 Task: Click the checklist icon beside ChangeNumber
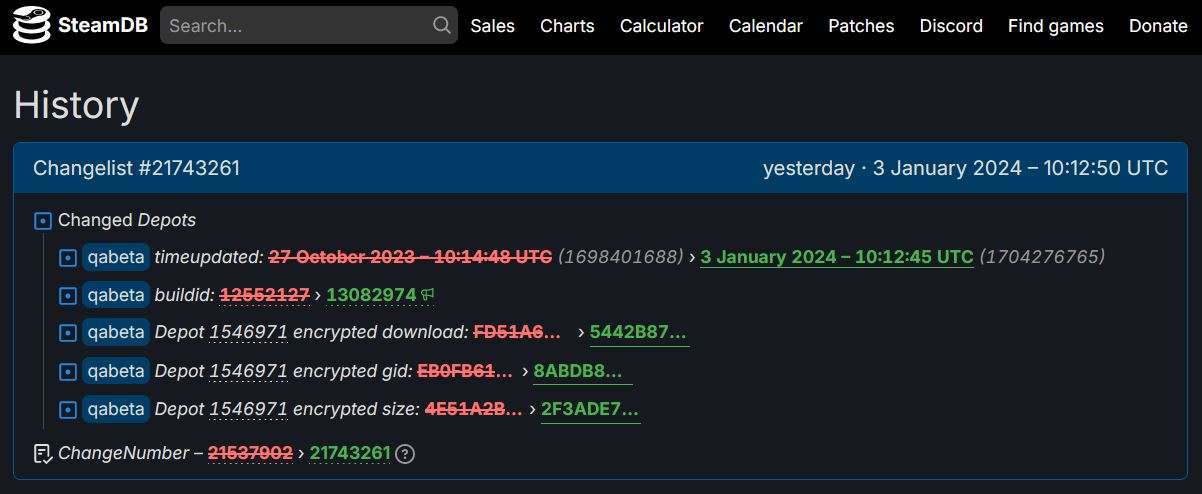pos(43,454)
